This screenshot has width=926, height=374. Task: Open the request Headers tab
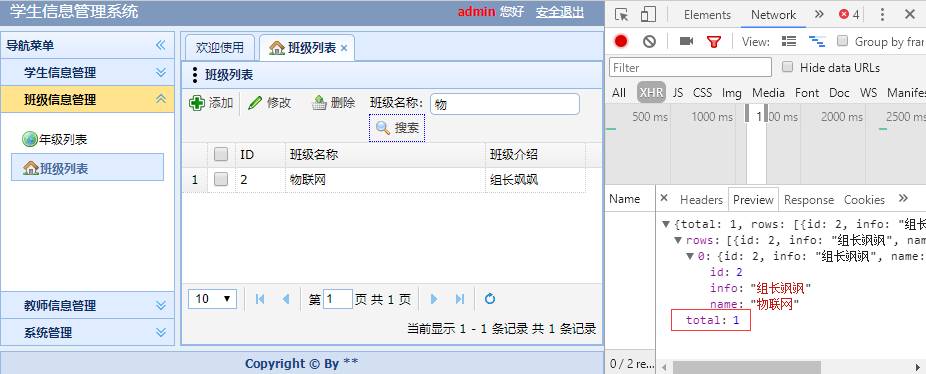(x=701, y=200)
